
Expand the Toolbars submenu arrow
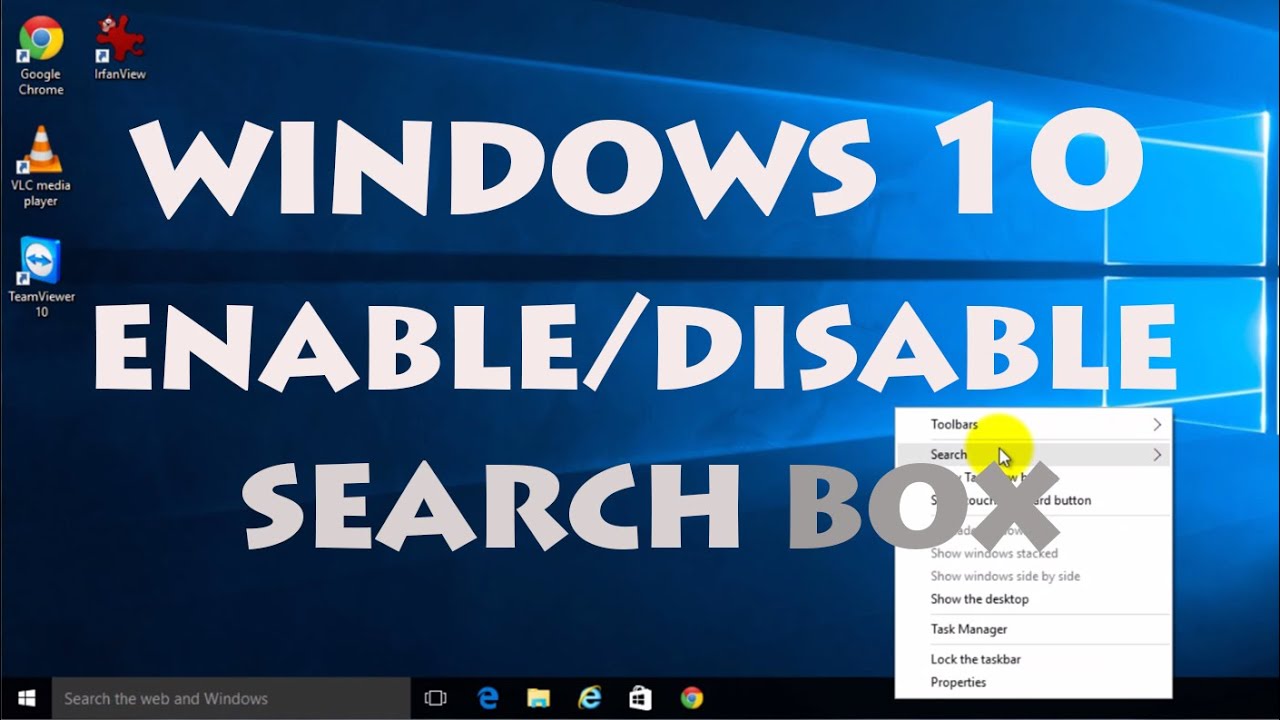point(1157,425)
